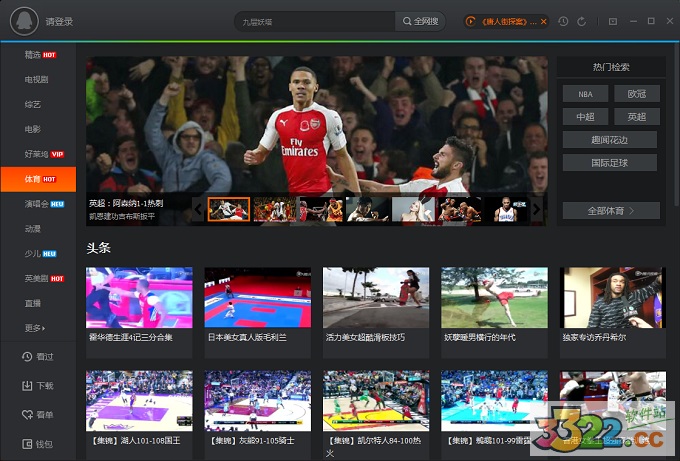This screenshot has width=680, height=461.
Task: Open 看过 watched history in sidebar
Action: click(38, 357)
